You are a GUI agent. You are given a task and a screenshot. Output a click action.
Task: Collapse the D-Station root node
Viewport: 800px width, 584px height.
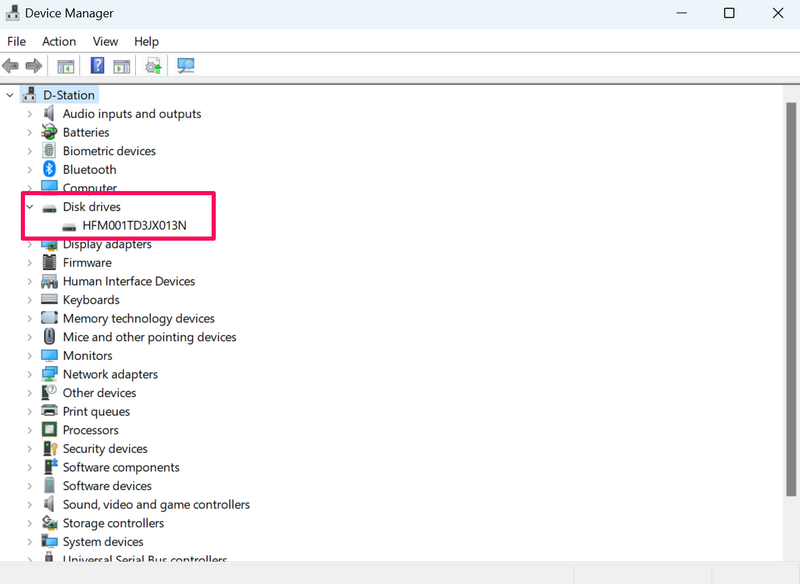point(11,95)
